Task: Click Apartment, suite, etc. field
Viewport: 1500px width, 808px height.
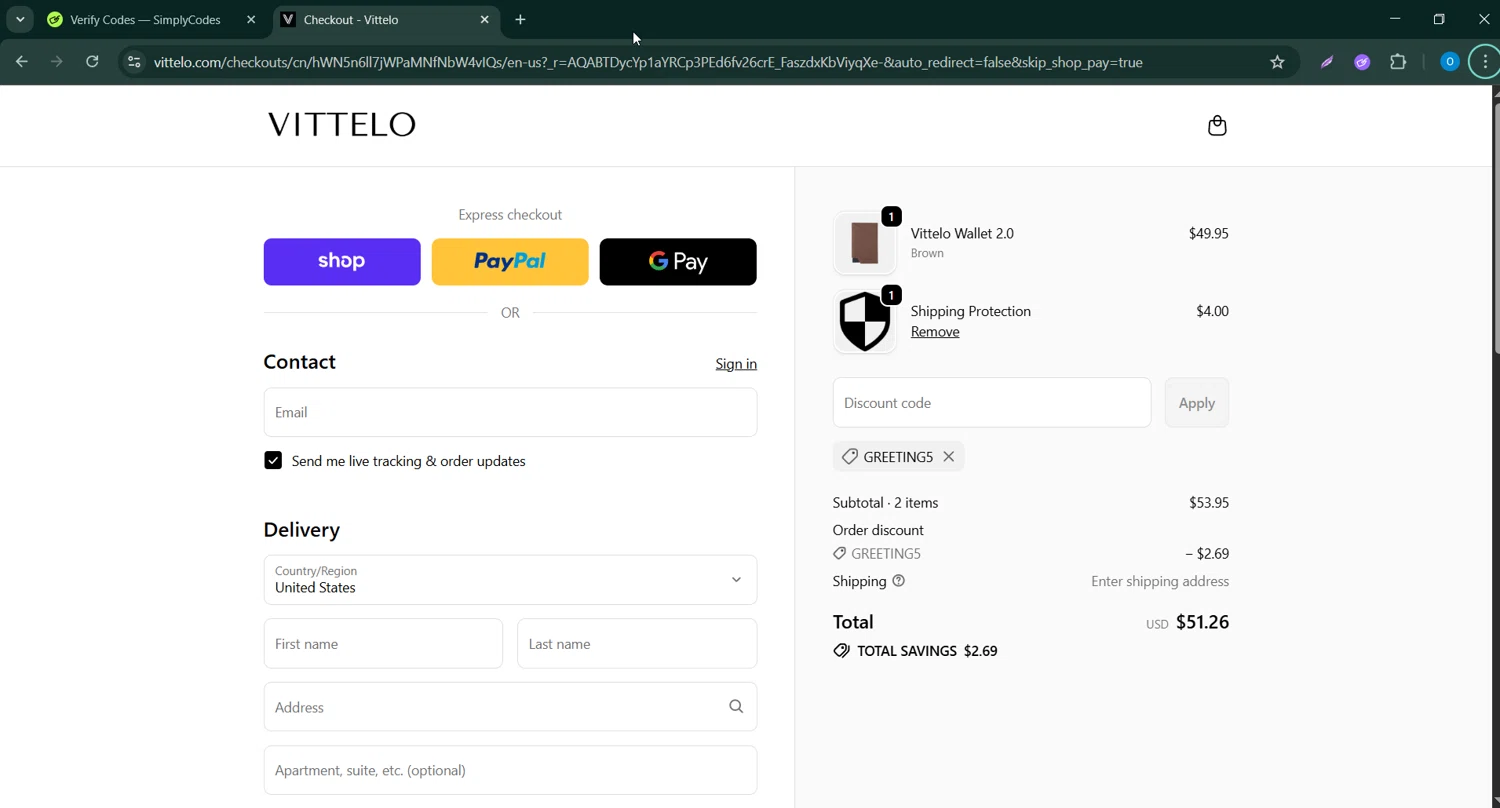Action: click(x=510, y=770)
